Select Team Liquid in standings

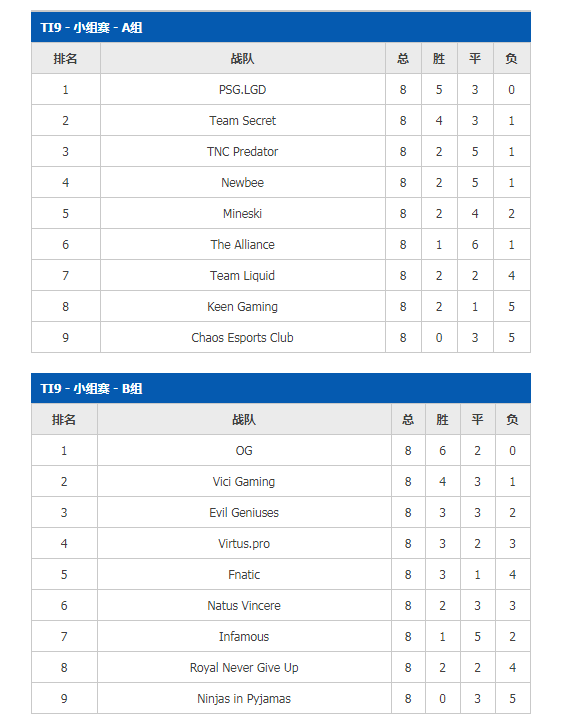click(x=242, y=275)
